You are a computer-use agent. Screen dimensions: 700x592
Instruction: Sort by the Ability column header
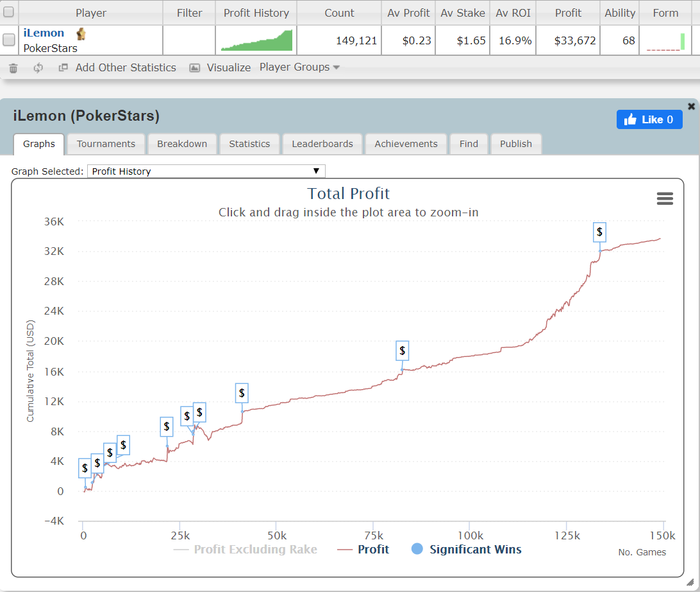pyautogui.click(x=620, y=13)
